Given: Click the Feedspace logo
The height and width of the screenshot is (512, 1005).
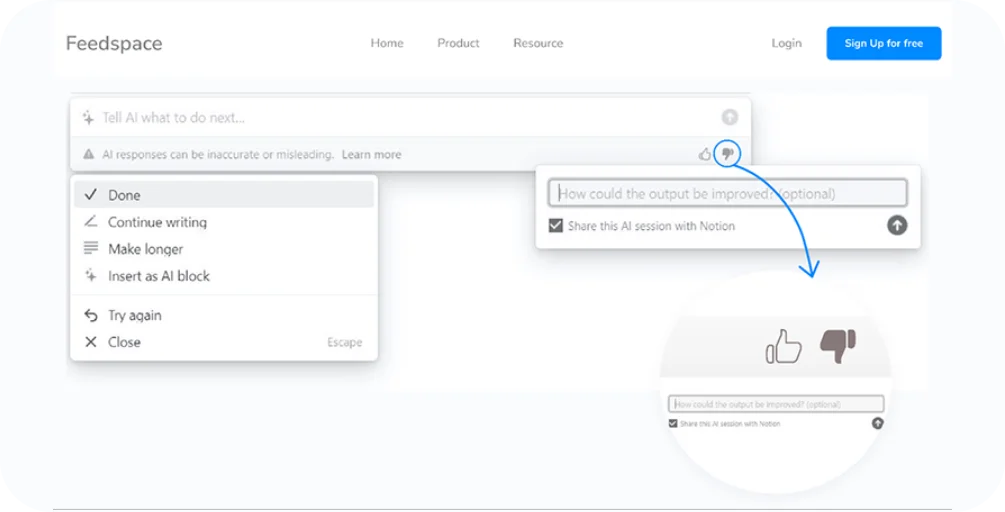Looking at the screenshot, I should point(114,44).
